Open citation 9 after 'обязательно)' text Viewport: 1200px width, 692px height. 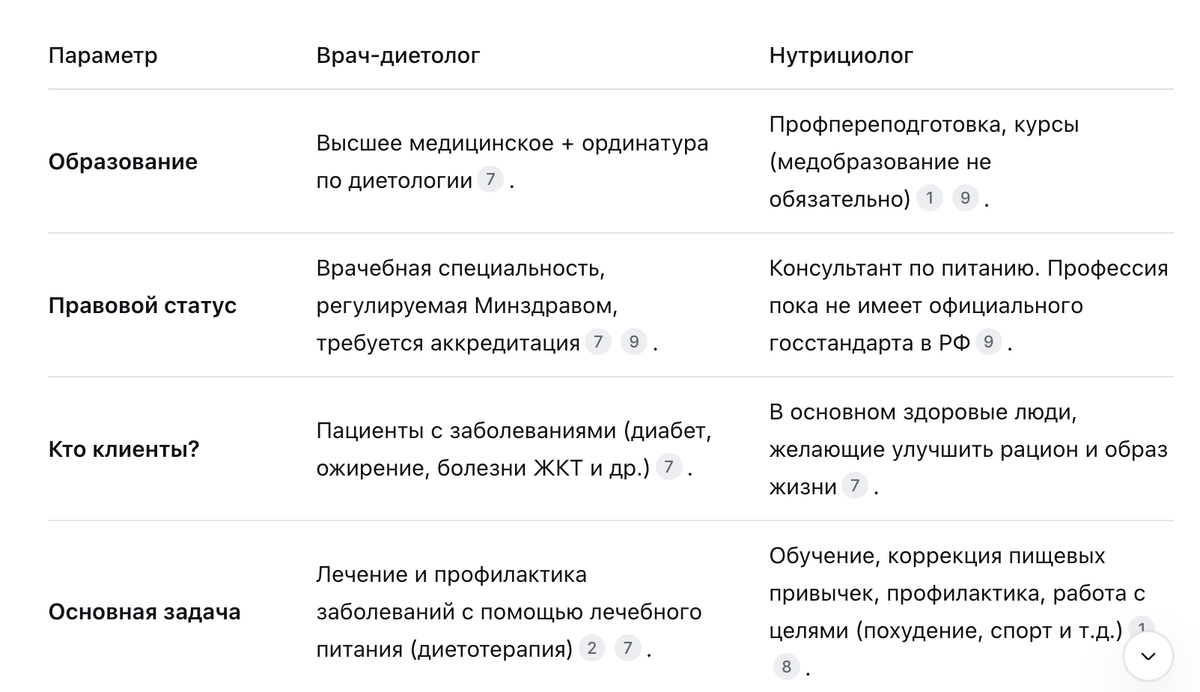click(x=965, y=198)
